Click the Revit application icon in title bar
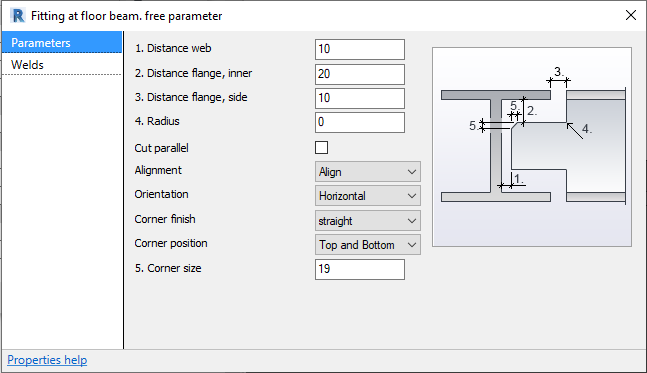 pyautogui.click(x=18, y=16)
